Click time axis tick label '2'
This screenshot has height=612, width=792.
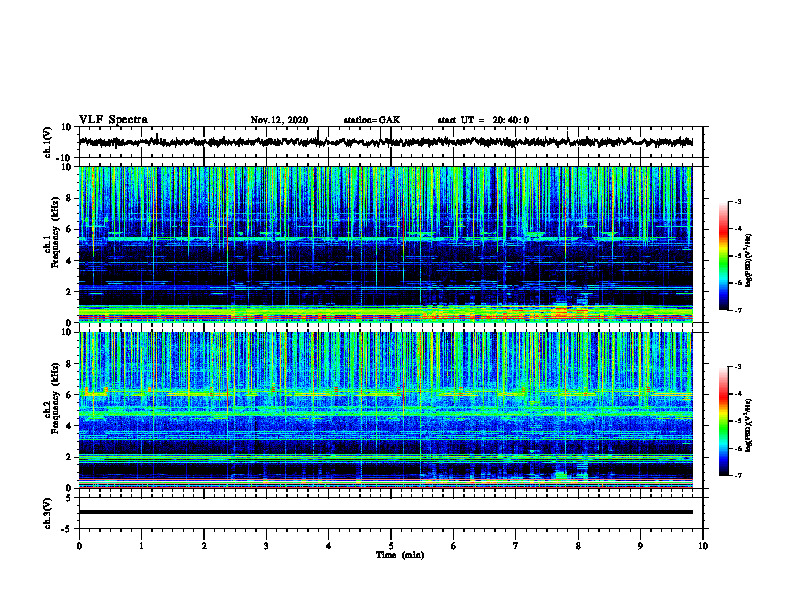coord(204,546)
